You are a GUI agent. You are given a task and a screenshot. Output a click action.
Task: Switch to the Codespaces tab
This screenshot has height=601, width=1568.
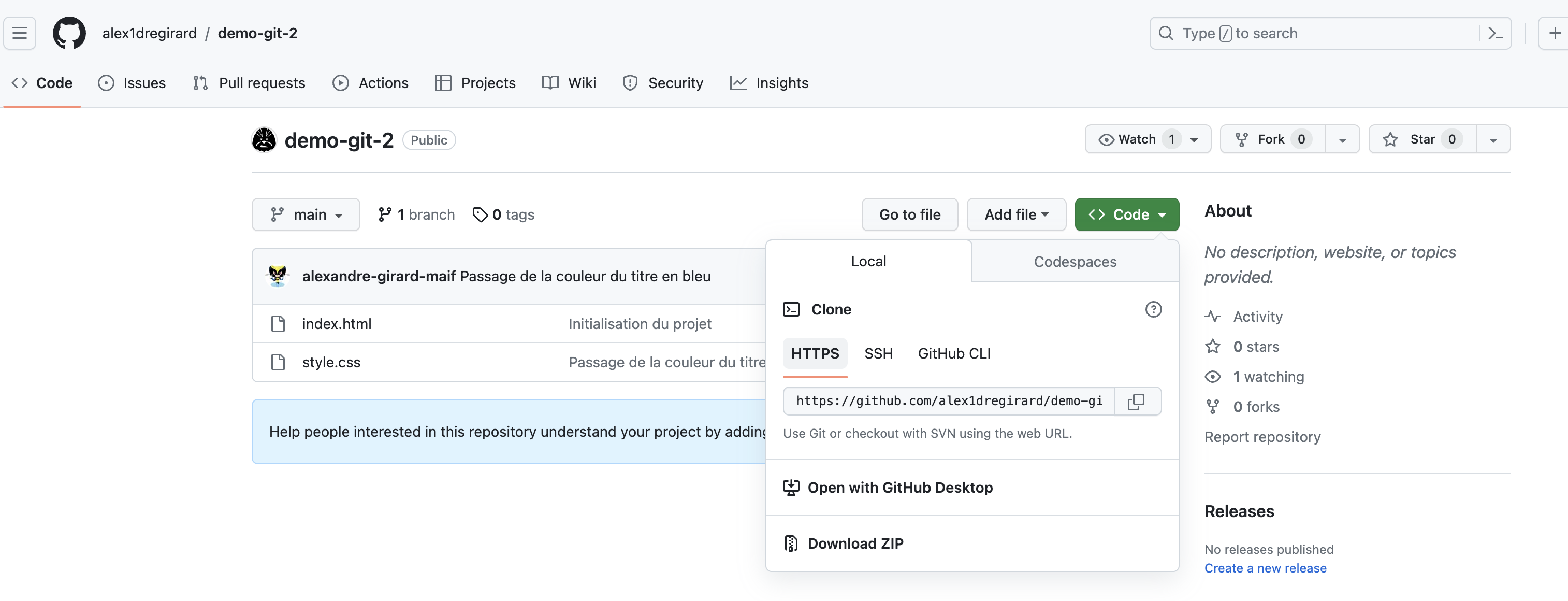pyautogui.click(x=1075, y=261)
